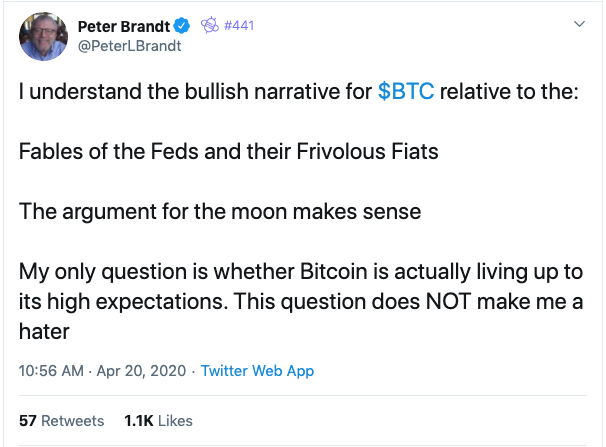View the 57 Retweets list
Image resolution: width=606 pixels, height=447 pixels.
tap(61, 421)
